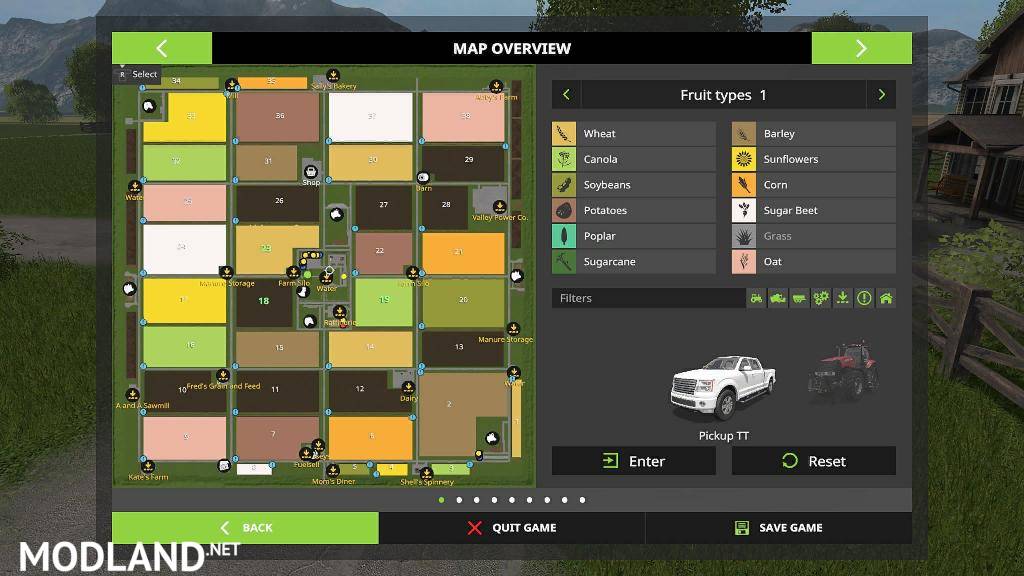This screenshot has height=576, width=1024.
Task: Click the Sugar Beet crop icon
Action: [744, 210]
